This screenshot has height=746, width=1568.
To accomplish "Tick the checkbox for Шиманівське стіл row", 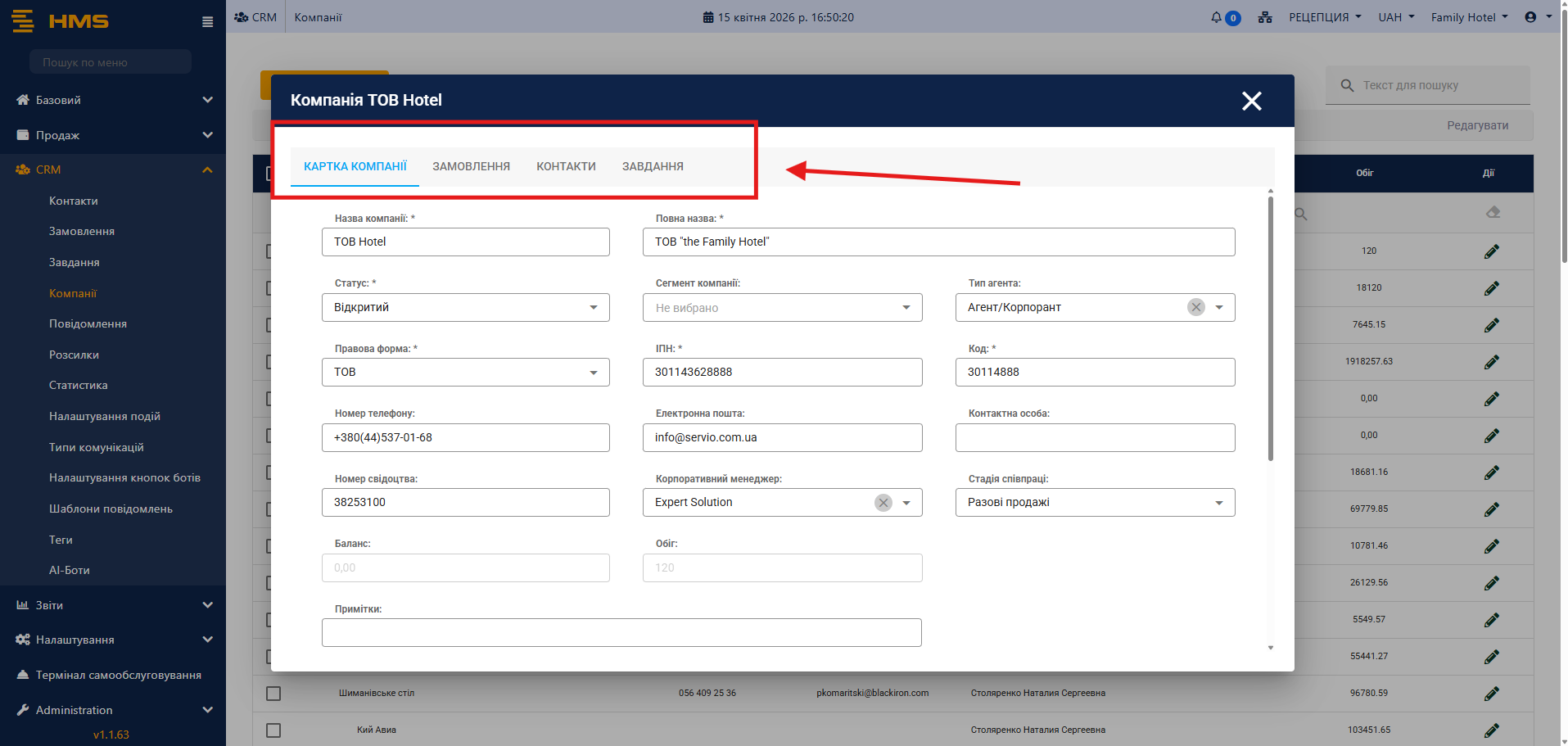I will click(273, 694).
